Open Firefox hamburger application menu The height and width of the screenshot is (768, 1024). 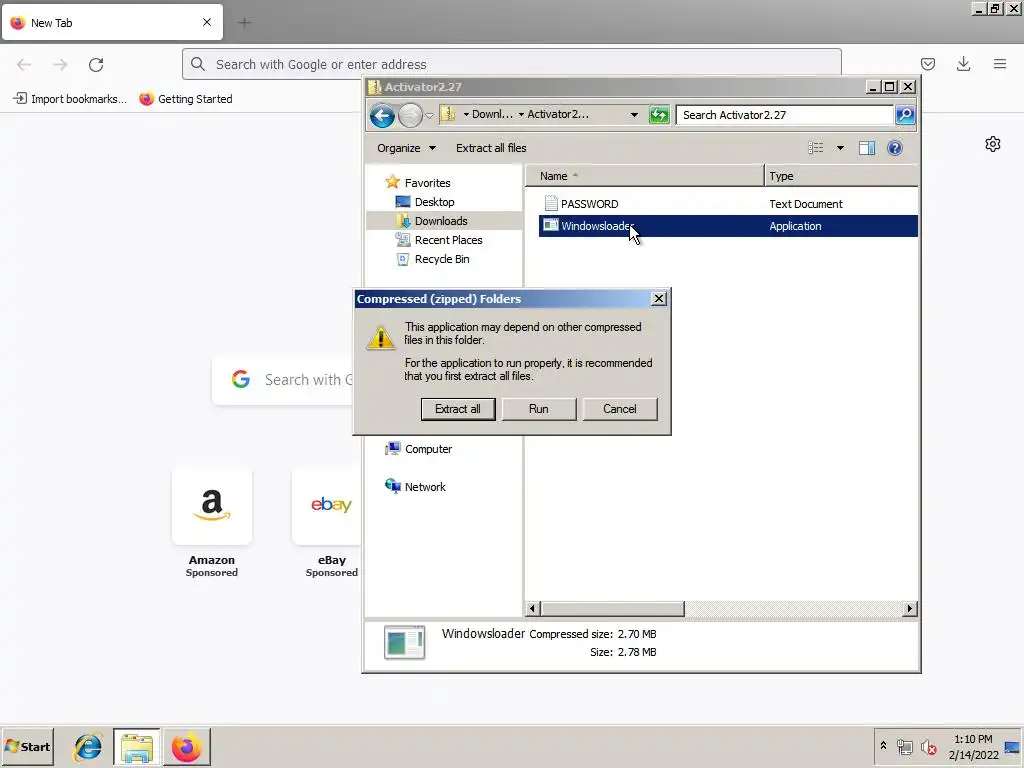click(1000, 64)
